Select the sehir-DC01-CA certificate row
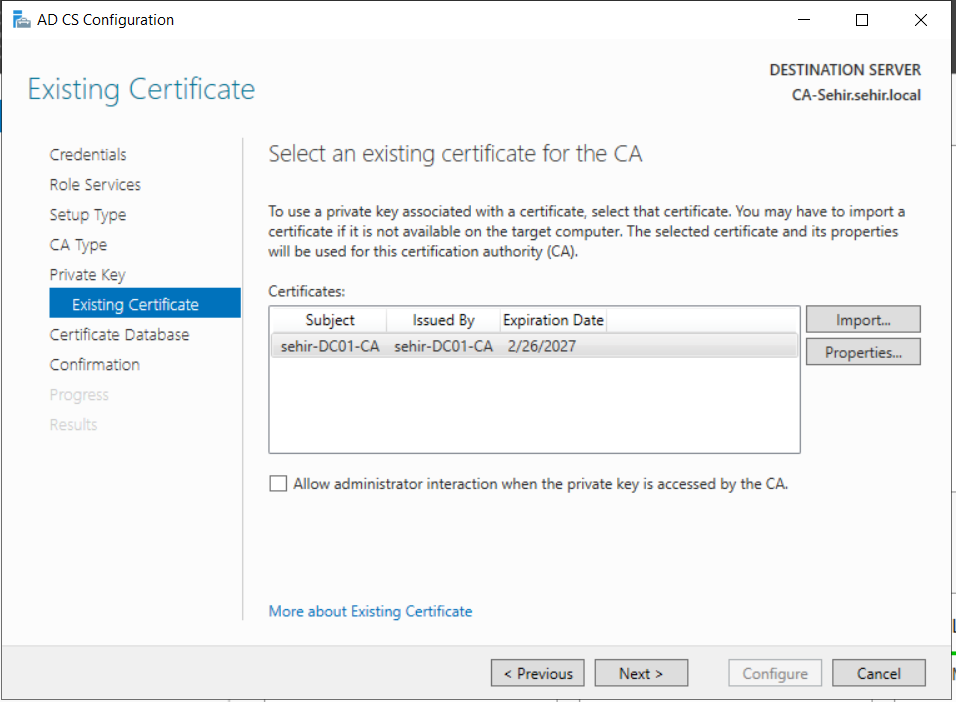This screenshot has height=702, width=956. [x=534, y=346]
